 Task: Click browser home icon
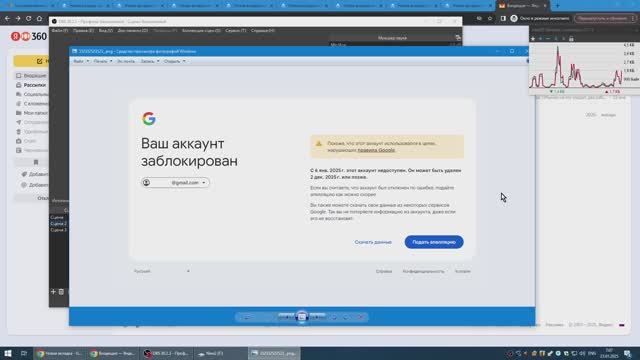(x=39, y=18)
